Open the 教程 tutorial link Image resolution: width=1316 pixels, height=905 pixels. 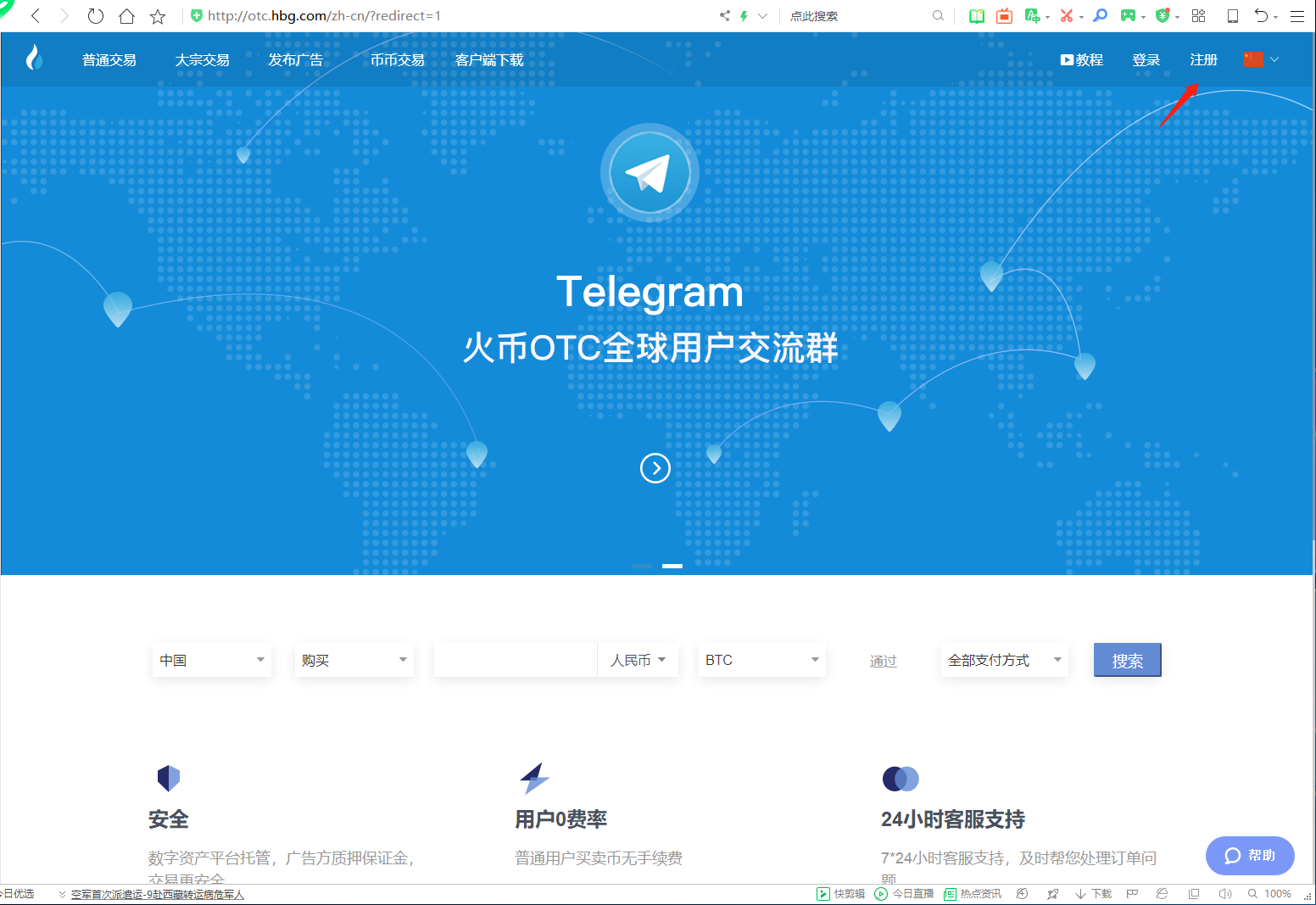point(1082,60)
